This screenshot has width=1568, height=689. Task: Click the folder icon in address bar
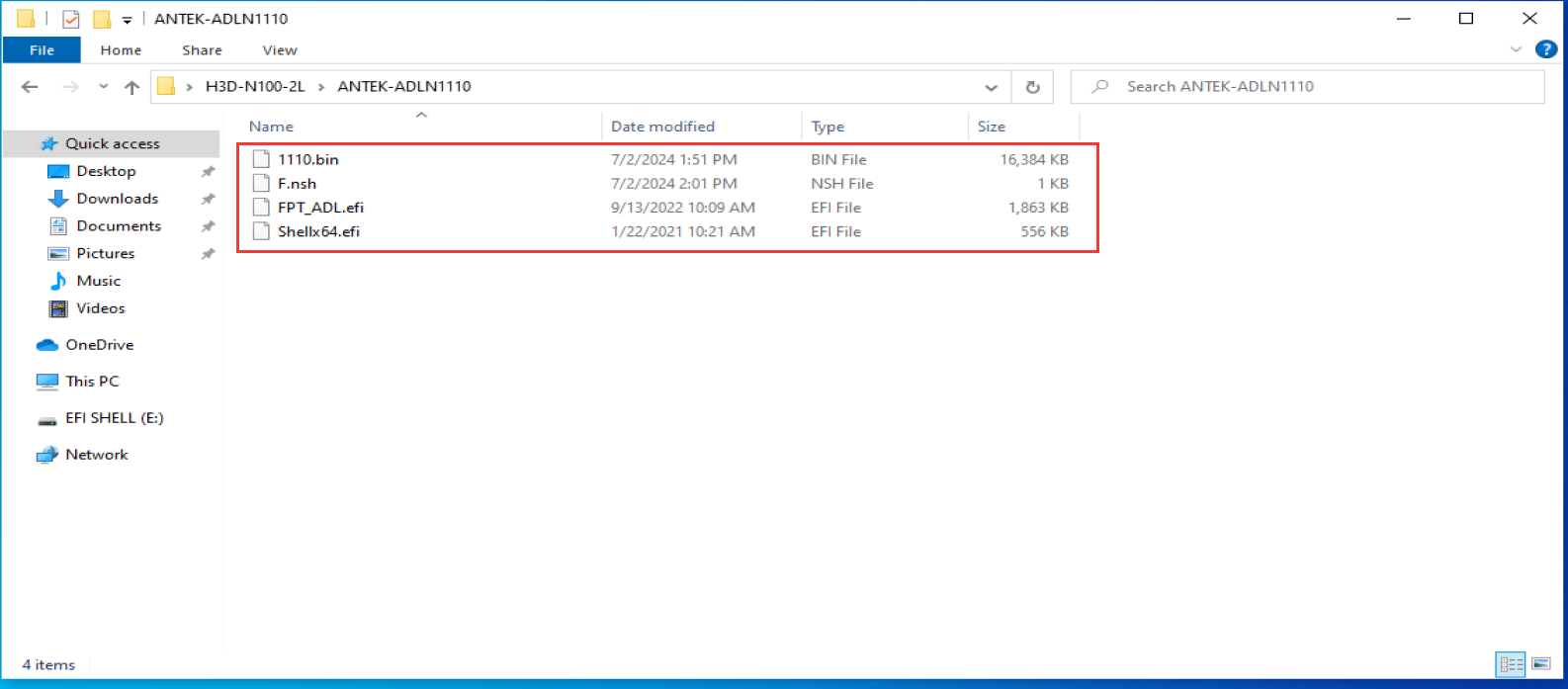pyautogui.click(x=166, y=86)
